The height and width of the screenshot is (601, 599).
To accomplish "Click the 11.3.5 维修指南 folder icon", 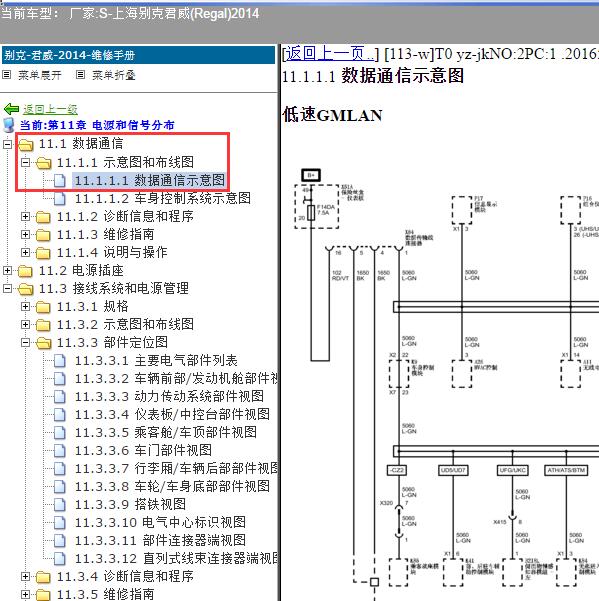I will [43, 595].
